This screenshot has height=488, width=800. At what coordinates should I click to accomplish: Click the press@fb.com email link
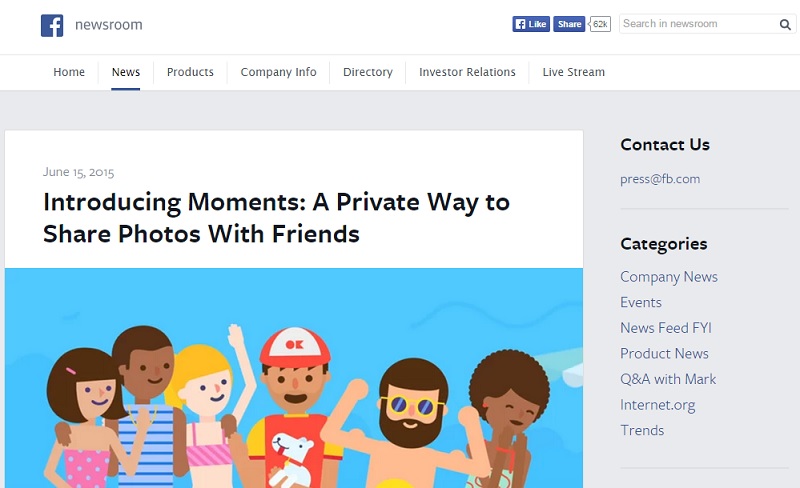[660, 179]
